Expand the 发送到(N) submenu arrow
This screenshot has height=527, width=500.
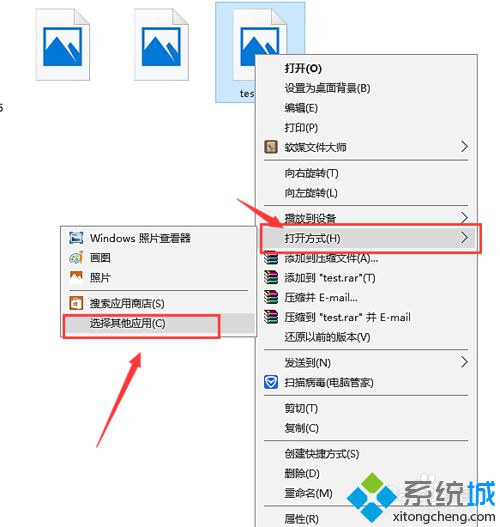pos(464,362)
